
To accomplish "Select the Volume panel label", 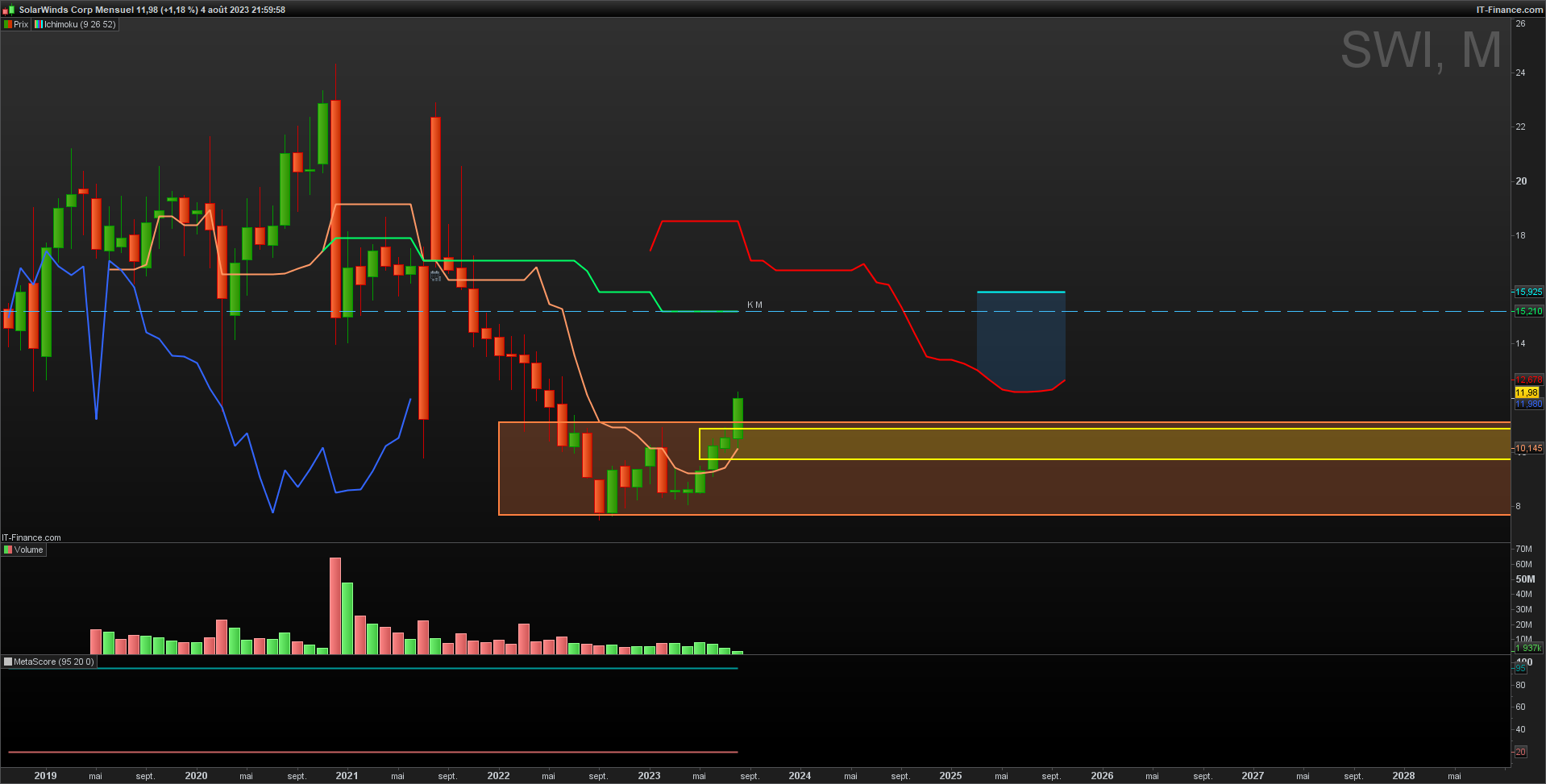I will (28, 550).
